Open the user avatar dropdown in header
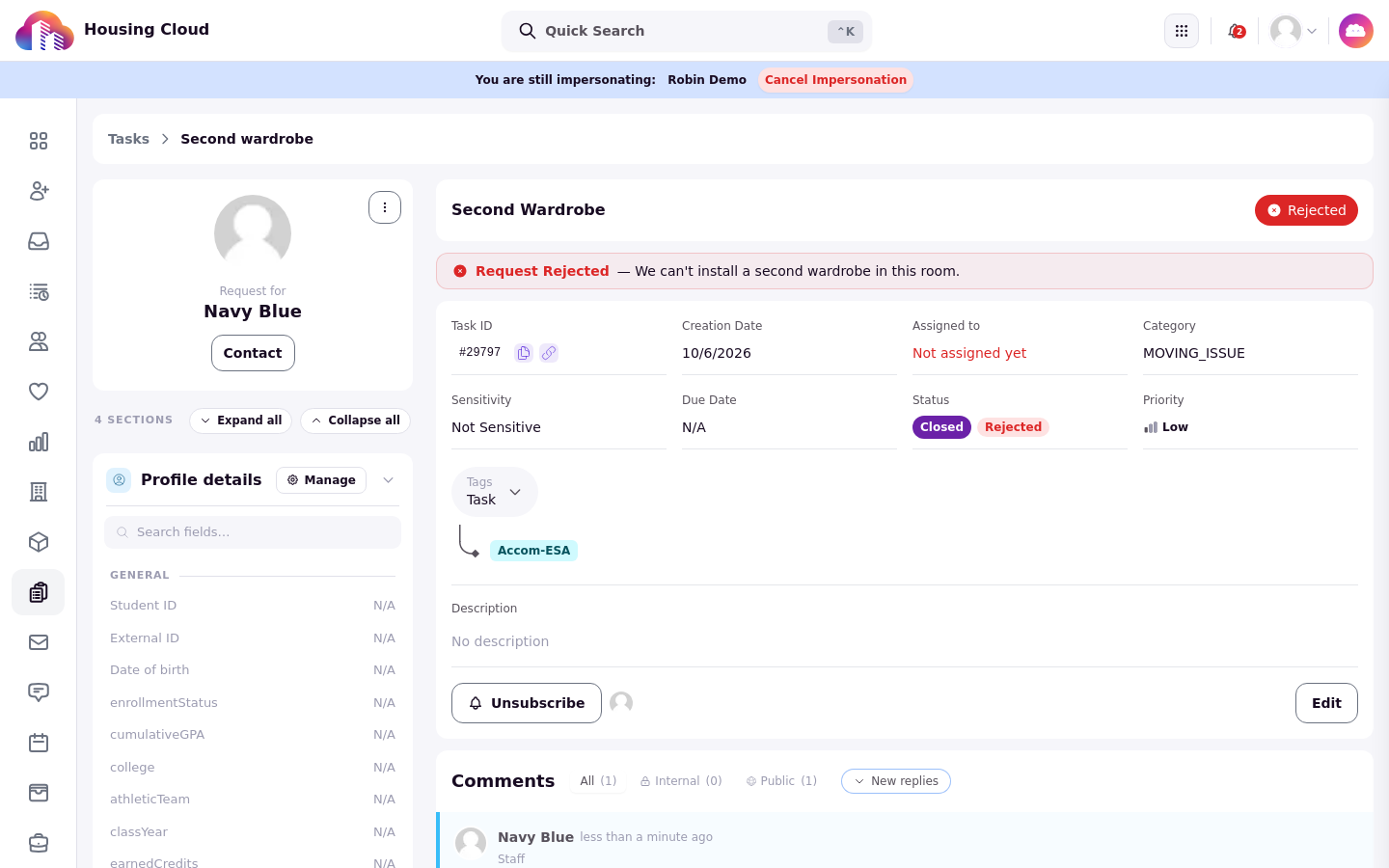The image size is (1389, 868). point(1294,31)
